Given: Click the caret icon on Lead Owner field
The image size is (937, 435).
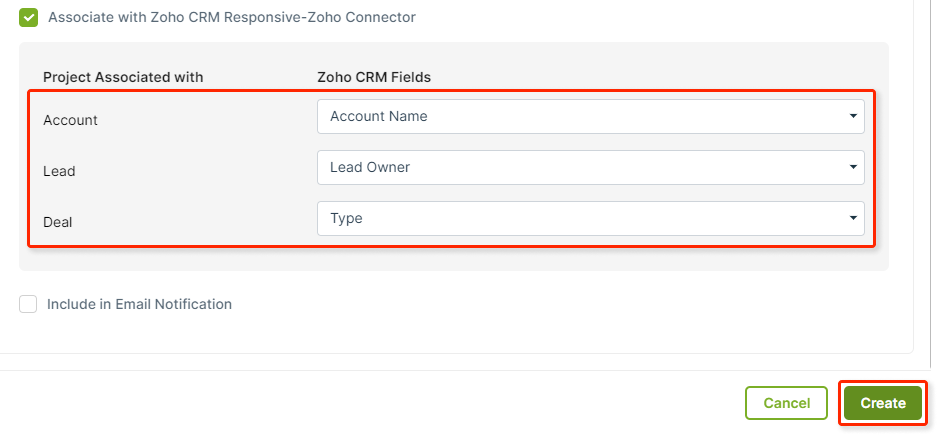Looking at the screenshot, I should [853, 167].
